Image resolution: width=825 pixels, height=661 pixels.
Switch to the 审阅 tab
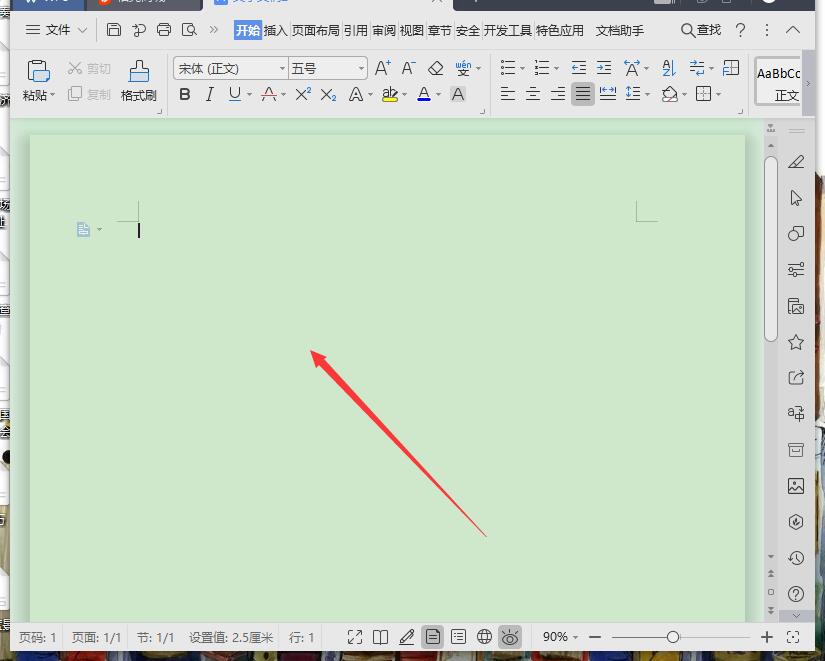point(384,31)
